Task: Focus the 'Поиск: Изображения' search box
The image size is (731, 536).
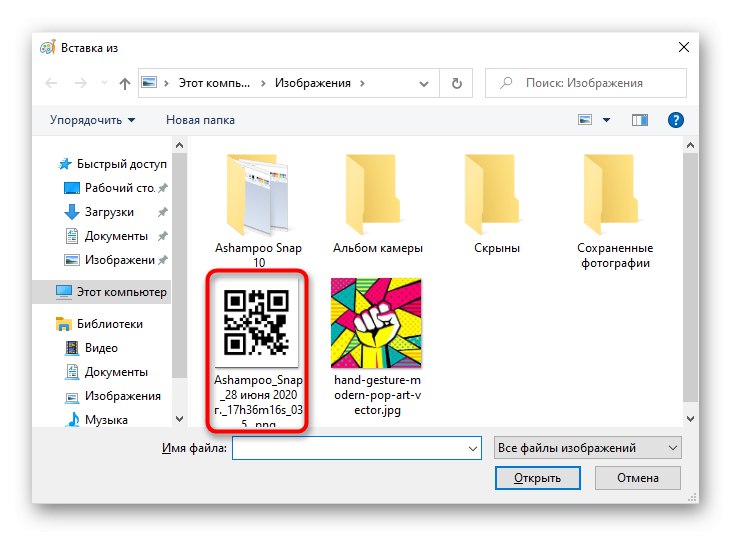Action: (586, 83)
